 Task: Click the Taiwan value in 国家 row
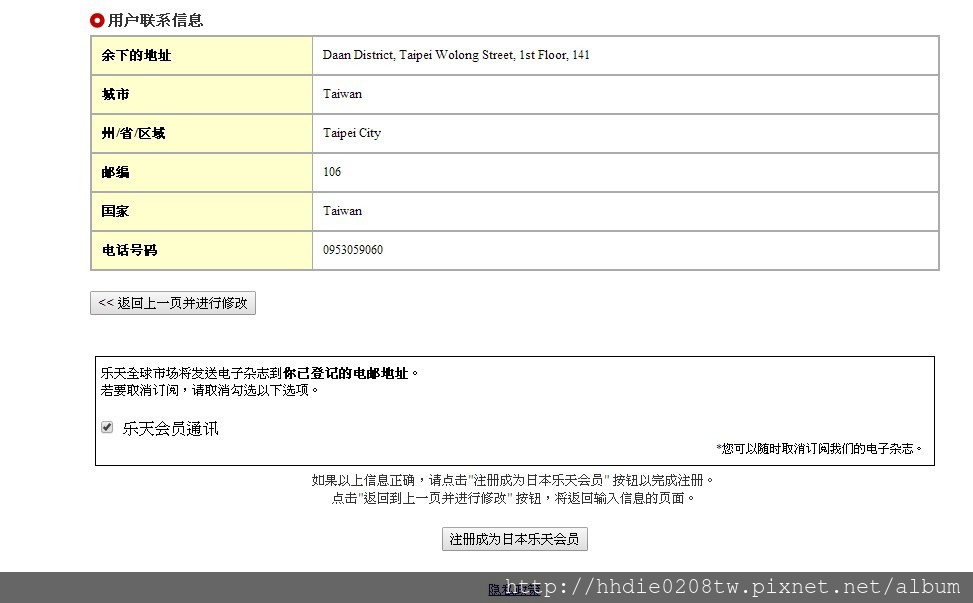click(x=343, y=211)
